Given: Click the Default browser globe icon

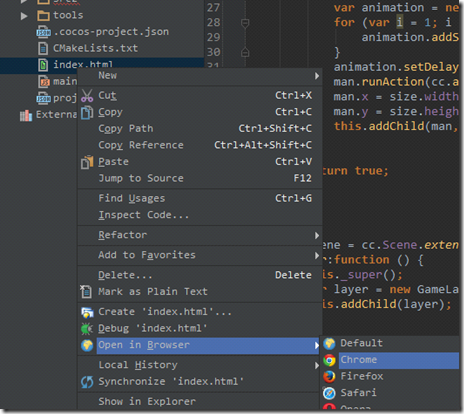Looking at the screenshot, I should point(329,343).
